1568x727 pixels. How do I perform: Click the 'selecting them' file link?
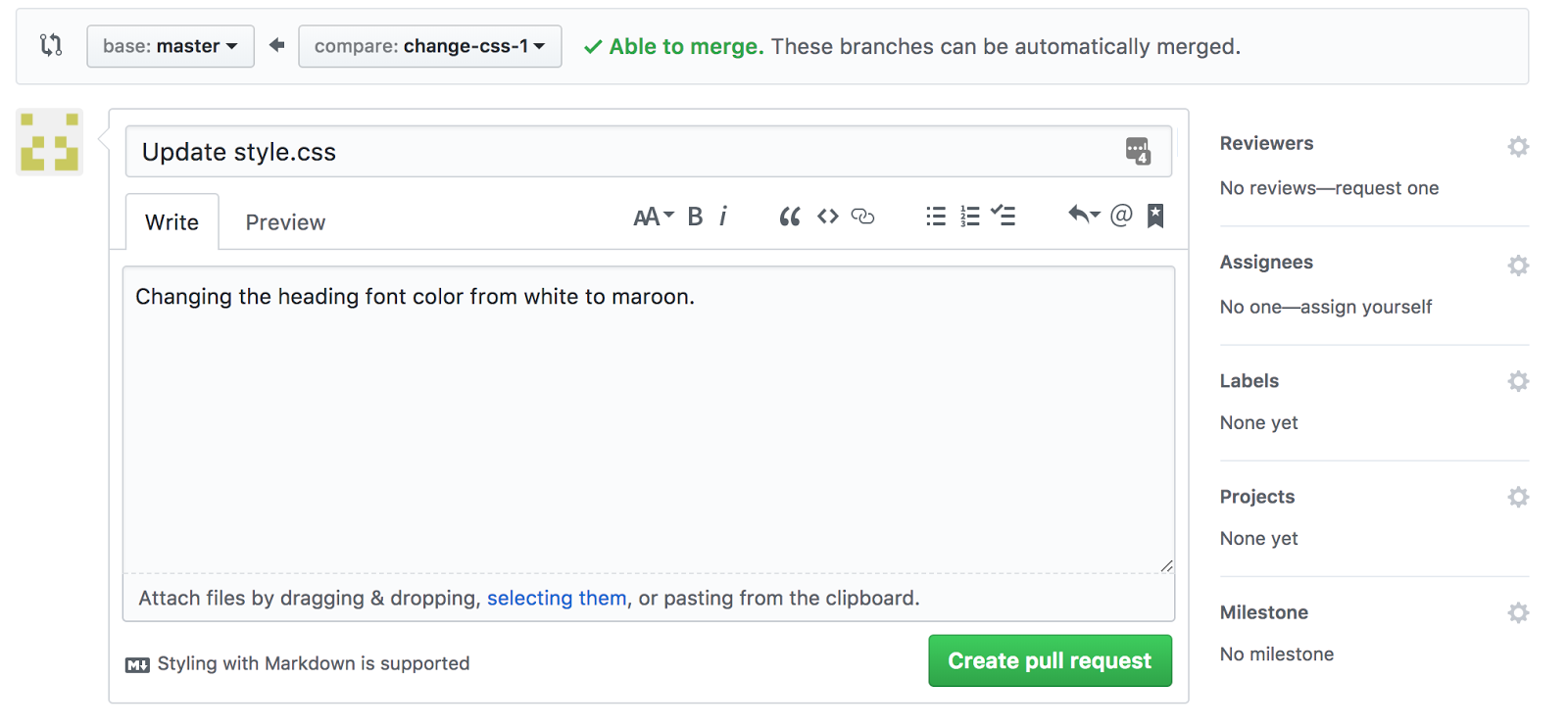pyautogui.click(x=557, y=599)
